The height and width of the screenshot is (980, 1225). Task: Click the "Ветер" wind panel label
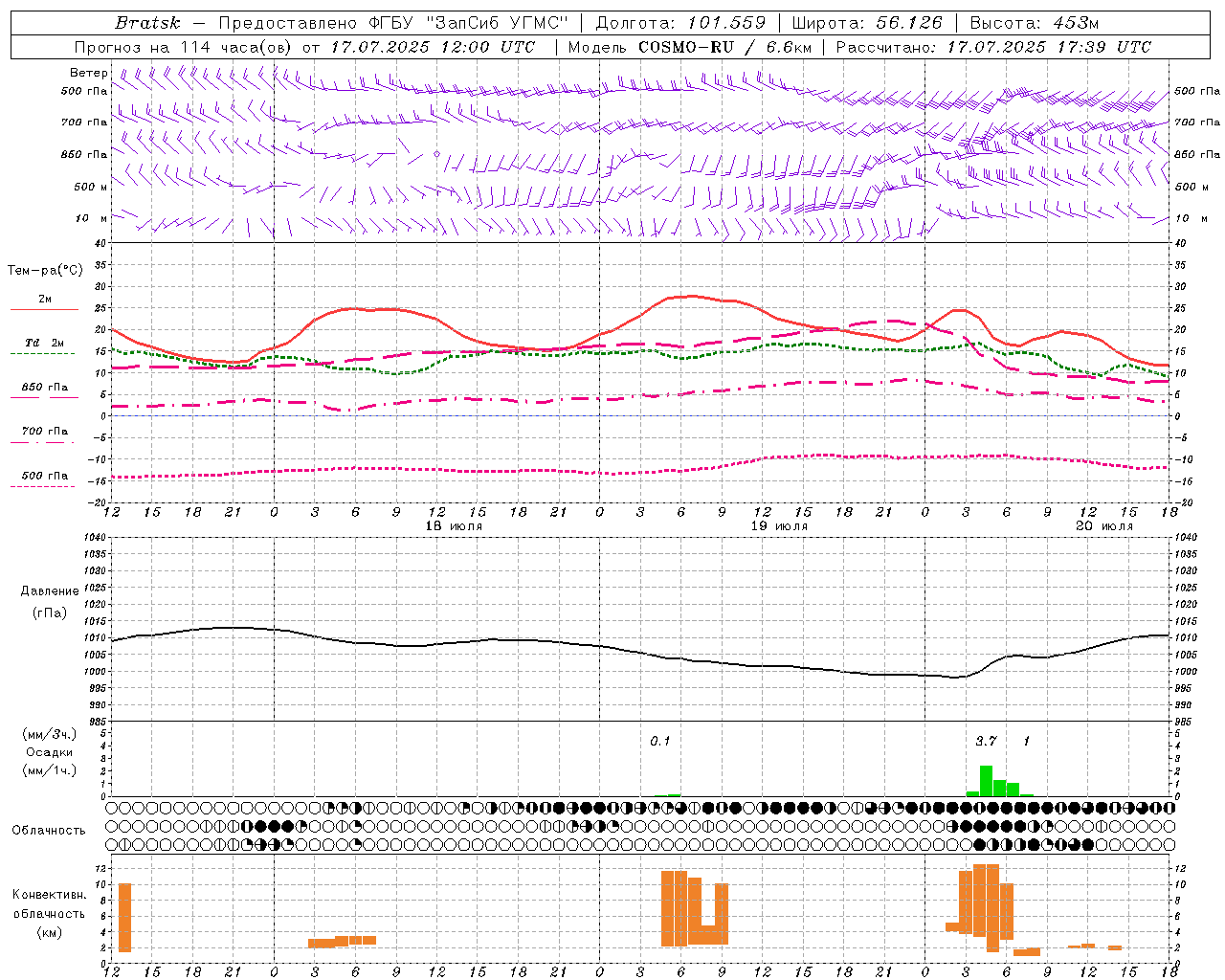pos(89,73)
